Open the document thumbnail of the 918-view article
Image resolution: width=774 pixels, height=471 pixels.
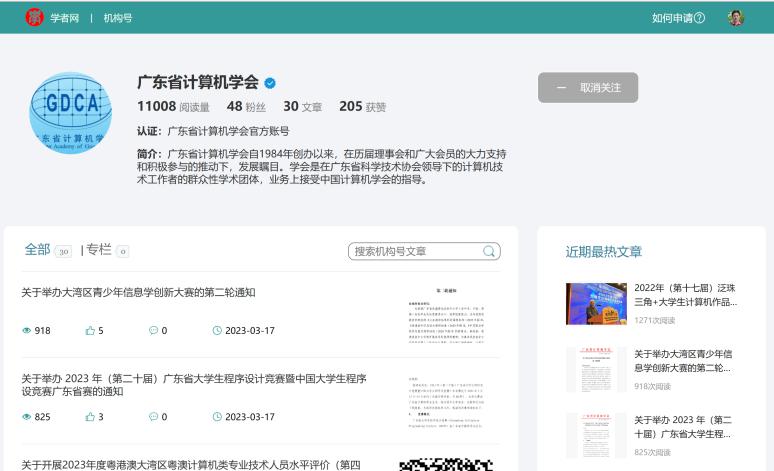coord(446,315)
